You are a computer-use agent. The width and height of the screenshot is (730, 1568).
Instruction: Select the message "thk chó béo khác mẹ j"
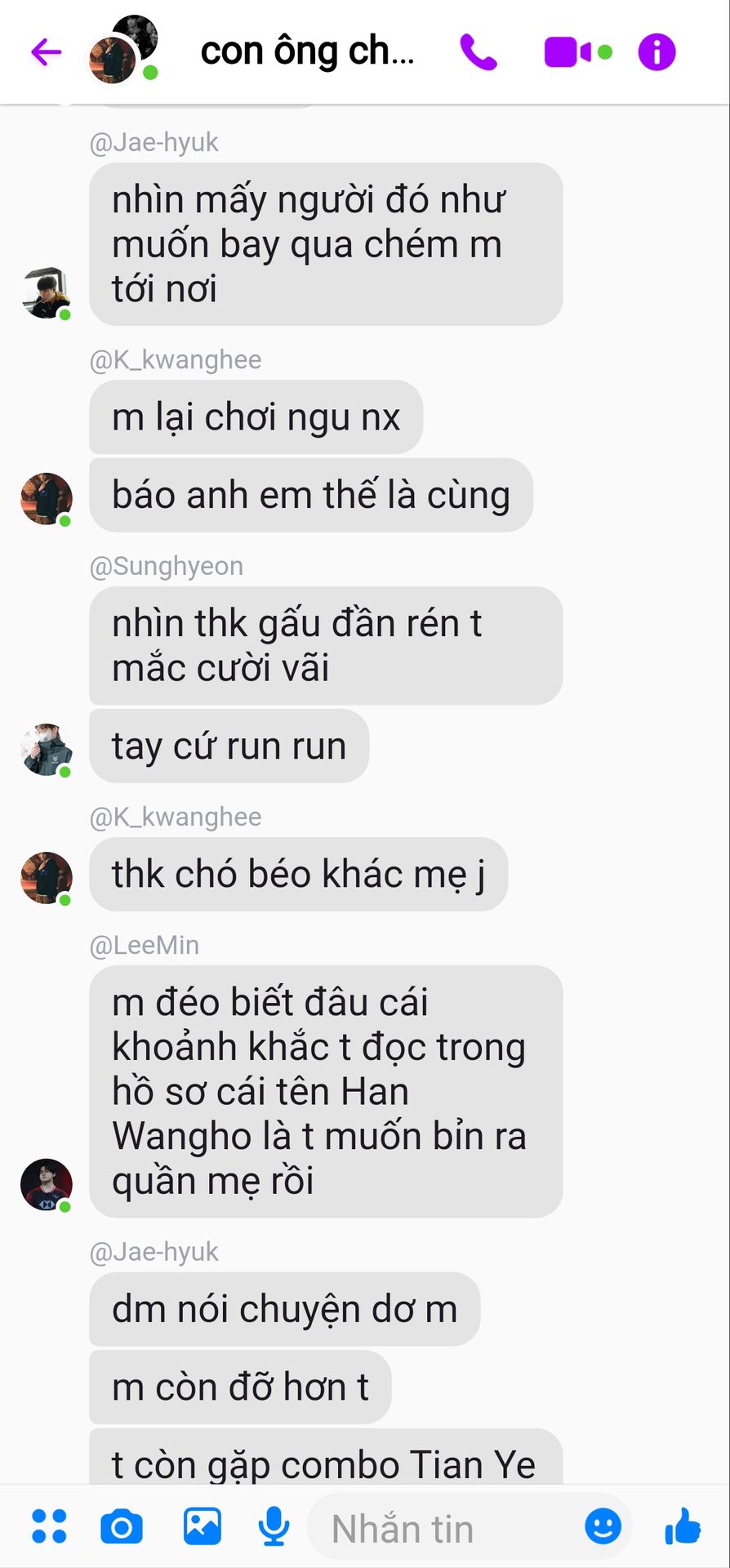pyautogui.click(x=298, y=874)
